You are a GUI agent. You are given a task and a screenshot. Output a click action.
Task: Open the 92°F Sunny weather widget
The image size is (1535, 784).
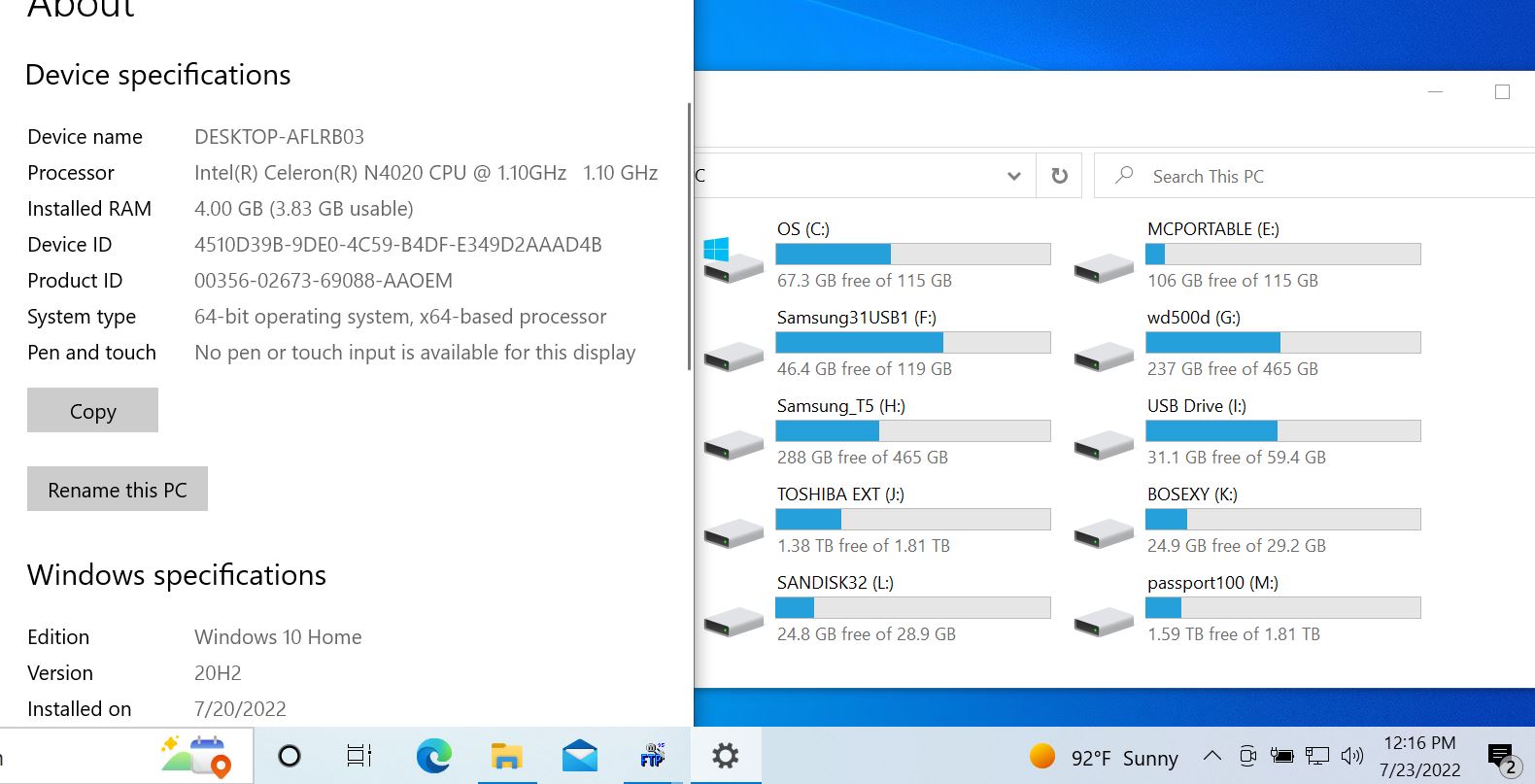click(x=1104, y=757)
